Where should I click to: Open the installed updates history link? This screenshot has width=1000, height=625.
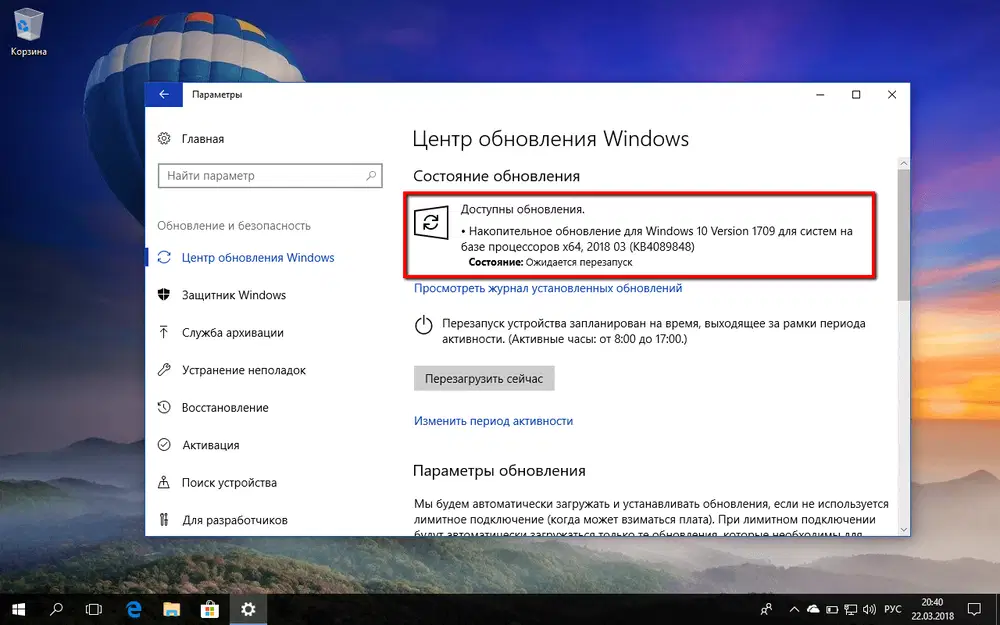(x=549, y=288)
